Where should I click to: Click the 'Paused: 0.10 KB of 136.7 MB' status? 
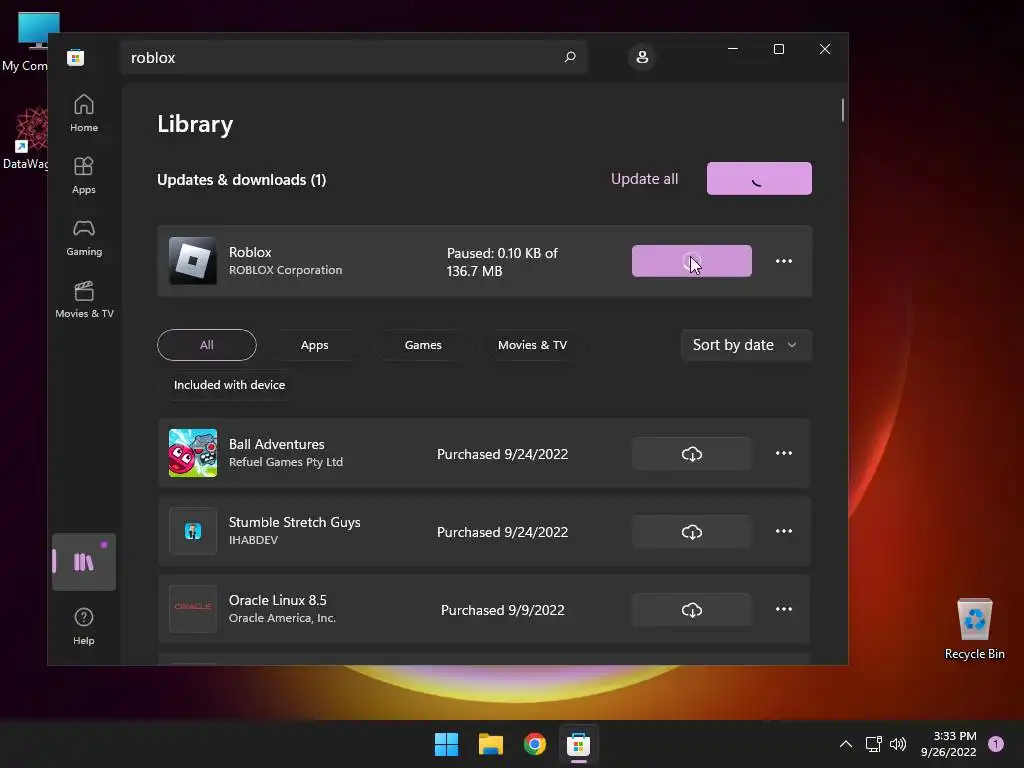[x=502, y=262]
